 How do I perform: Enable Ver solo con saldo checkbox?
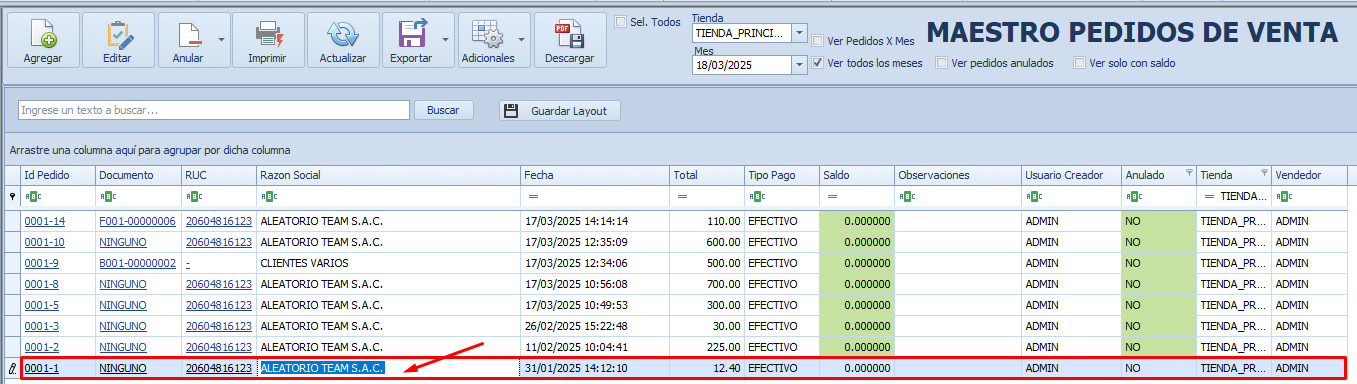click(1079, 63)
